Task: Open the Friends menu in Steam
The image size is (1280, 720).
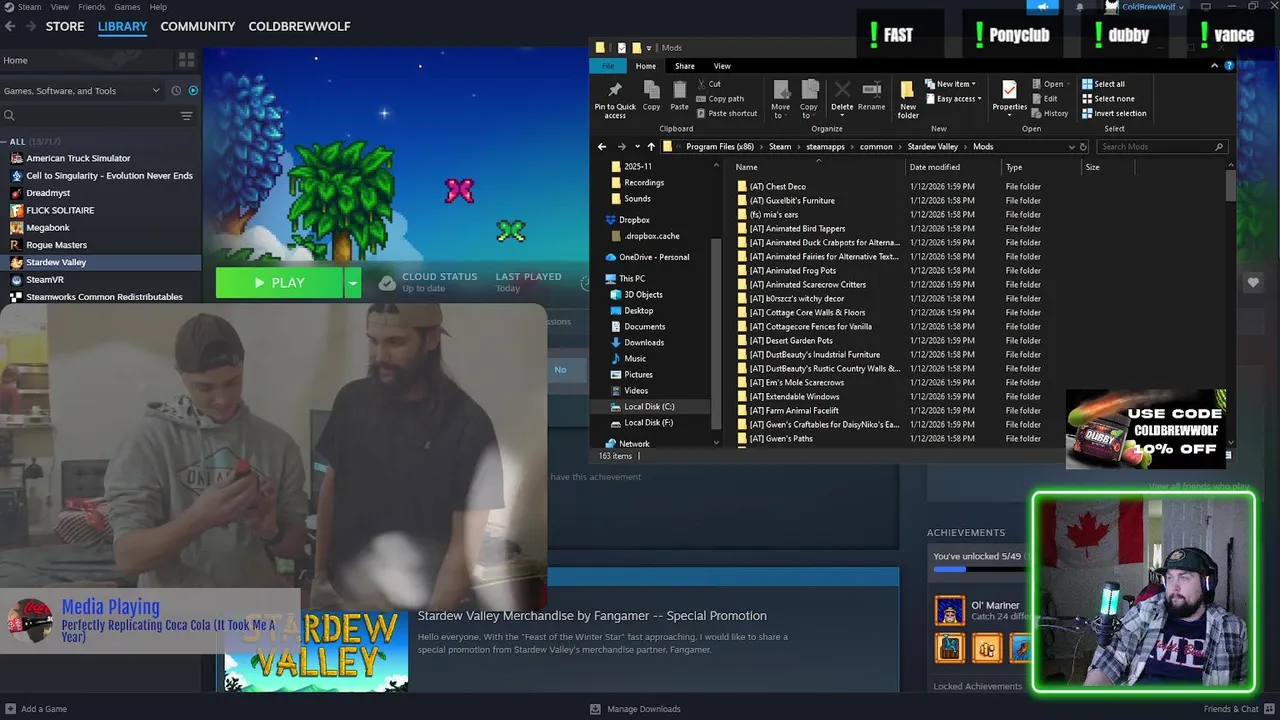Action: coord(91,7)
